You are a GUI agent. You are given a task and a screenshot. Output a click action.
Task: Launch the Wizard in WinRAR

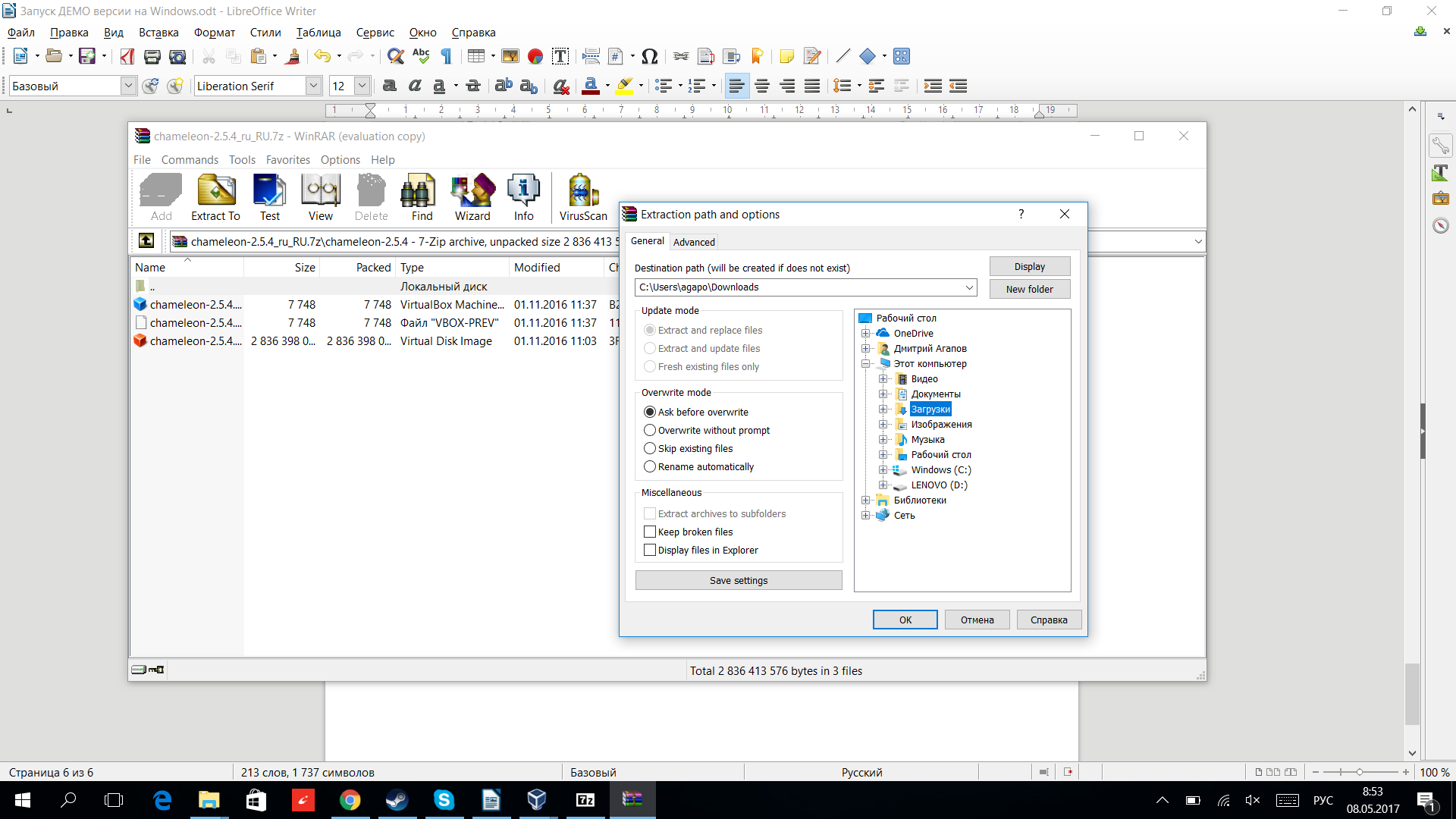click(x=473, y=197)
